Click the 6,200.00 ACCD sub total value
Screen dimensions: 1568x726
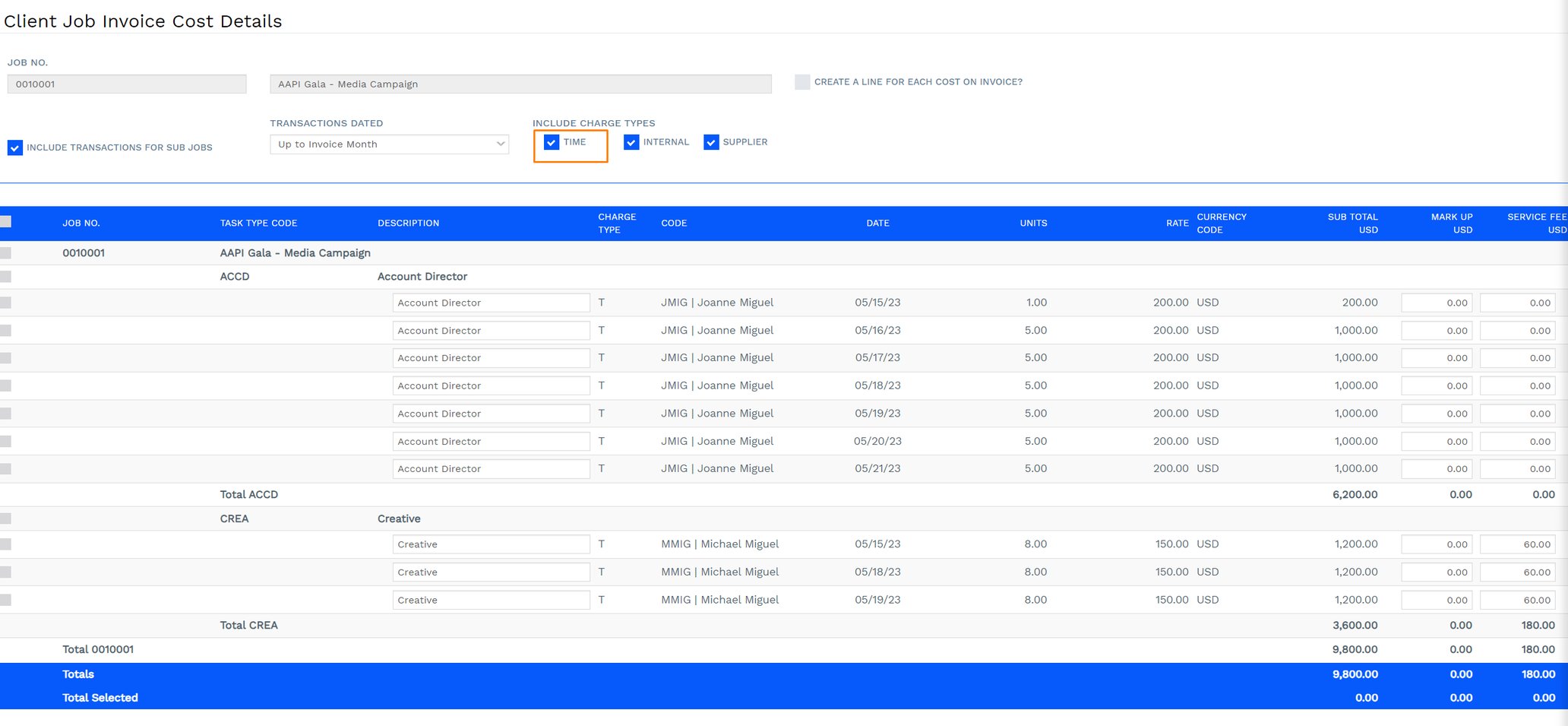pyautogui.click(x=1355, y=495)
